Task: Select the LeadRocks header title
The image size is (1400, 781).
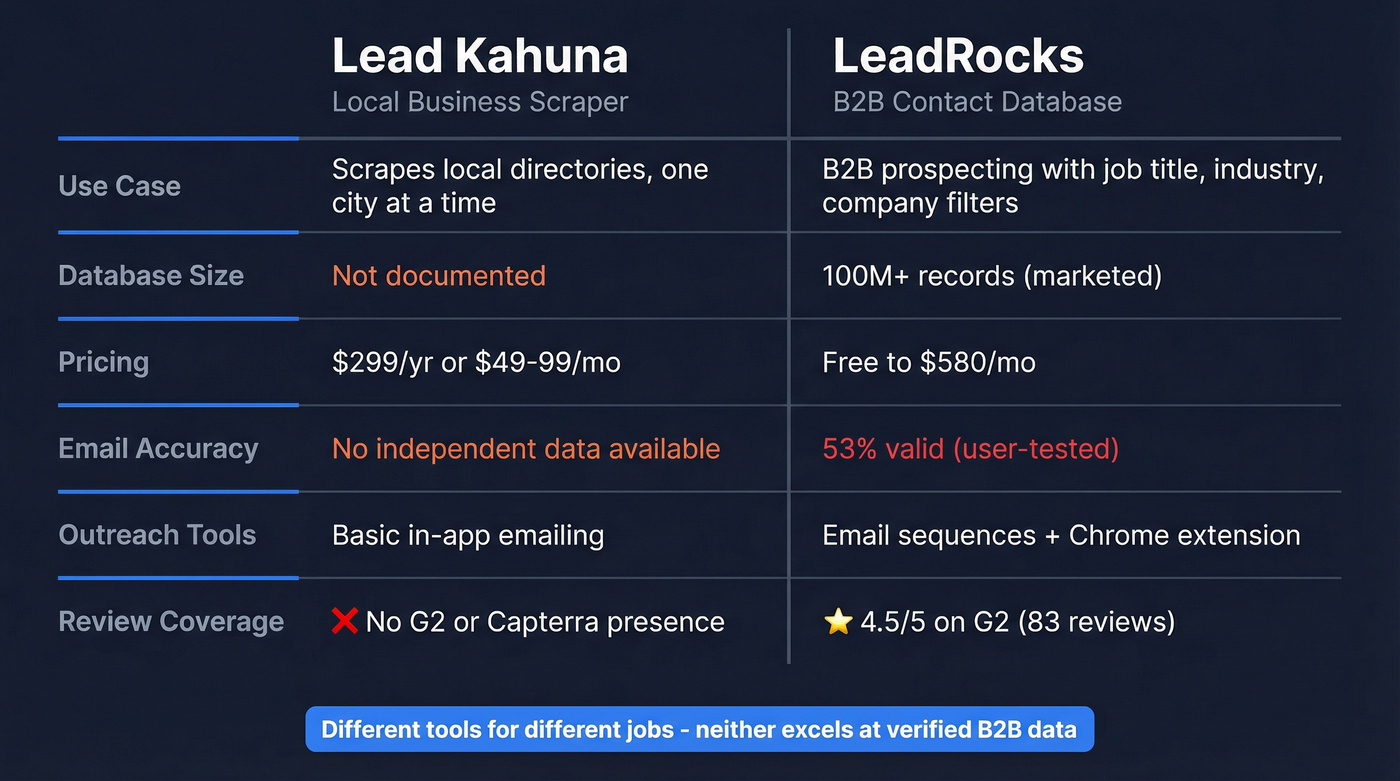Action: [958, 55]
